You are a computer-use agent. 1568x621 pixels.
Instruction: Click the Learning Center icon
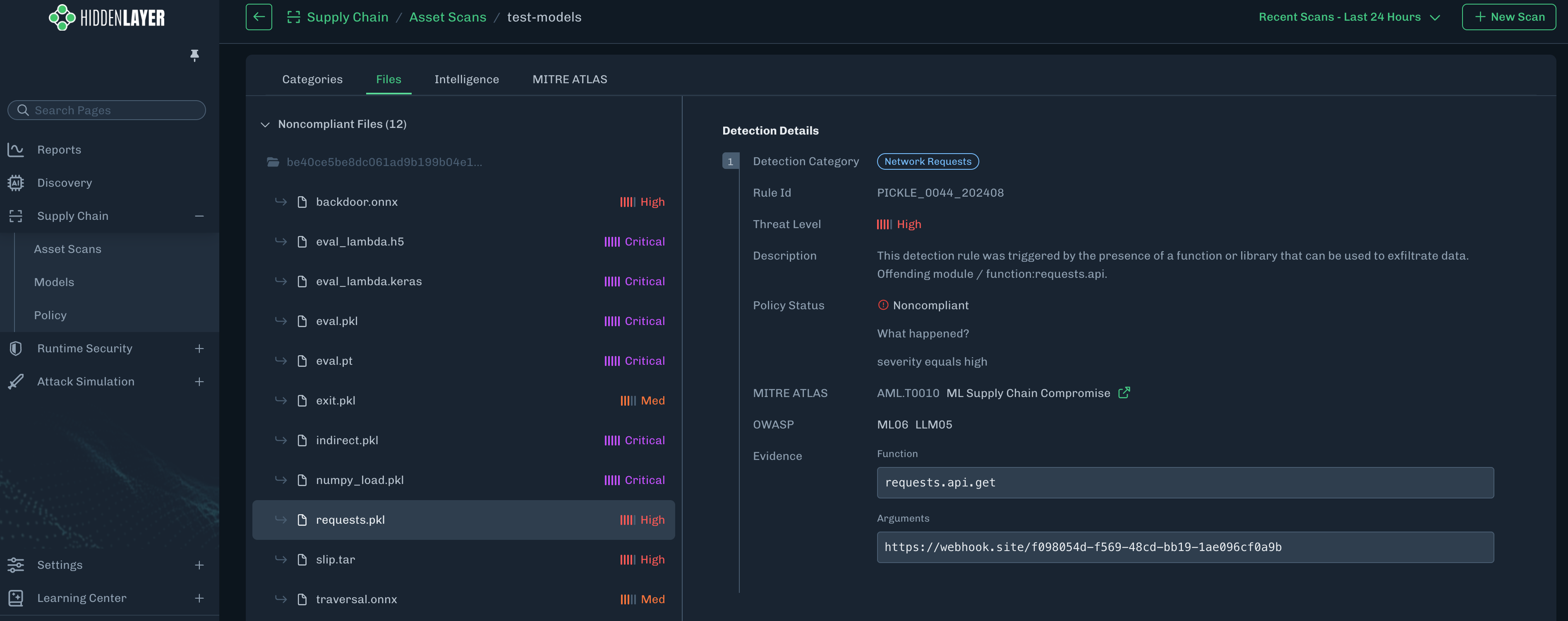pyautogui.click(x=16, y=598)
